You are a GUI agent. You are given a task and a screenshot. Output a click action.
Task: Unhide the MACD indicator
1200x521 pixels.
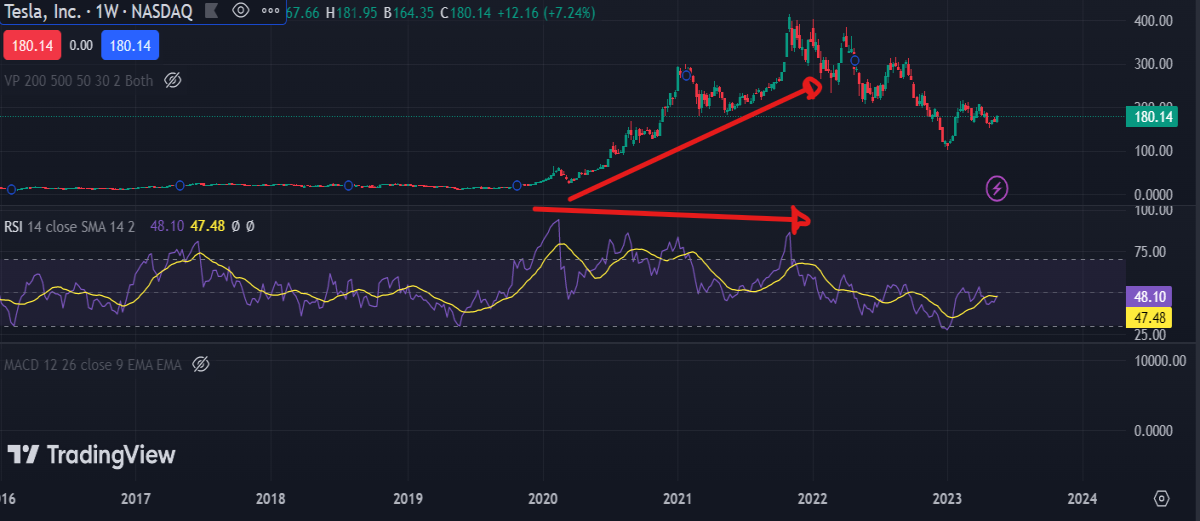click(x=200, y=365)
